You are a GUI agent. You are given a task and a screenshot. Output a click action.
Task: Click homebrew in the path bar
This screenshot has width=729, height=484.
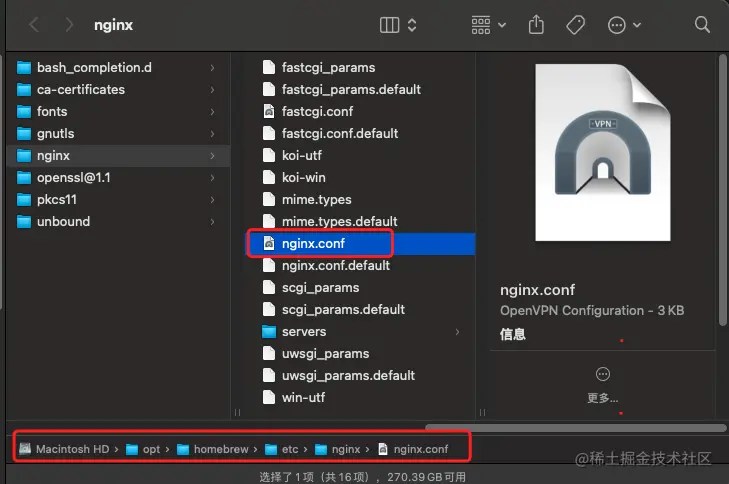[x=213, y=449]
